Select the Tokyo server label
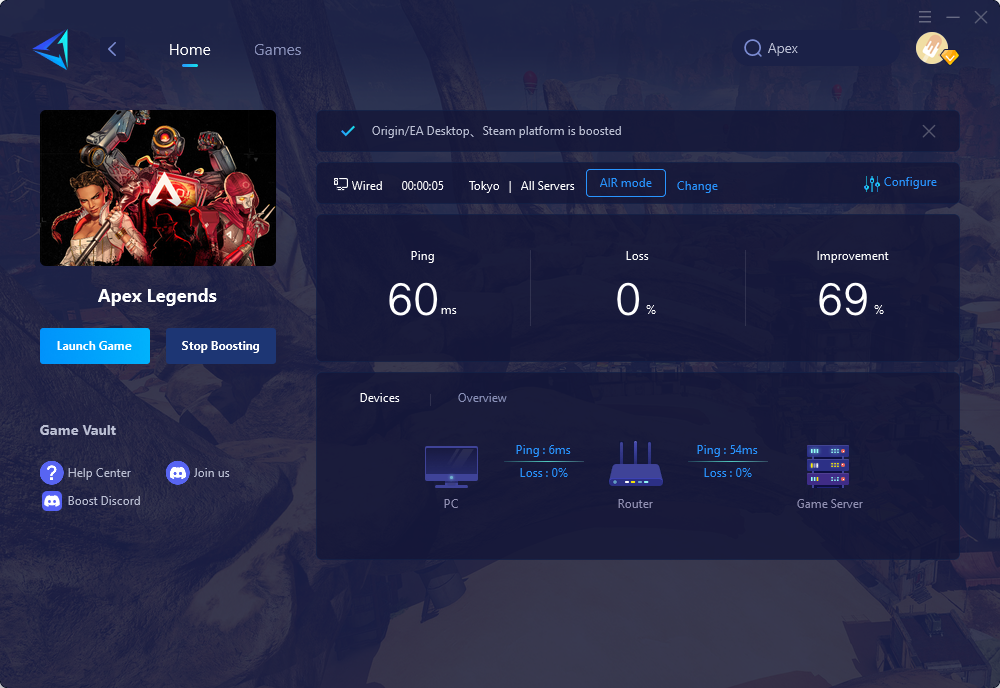 (484, 186)
